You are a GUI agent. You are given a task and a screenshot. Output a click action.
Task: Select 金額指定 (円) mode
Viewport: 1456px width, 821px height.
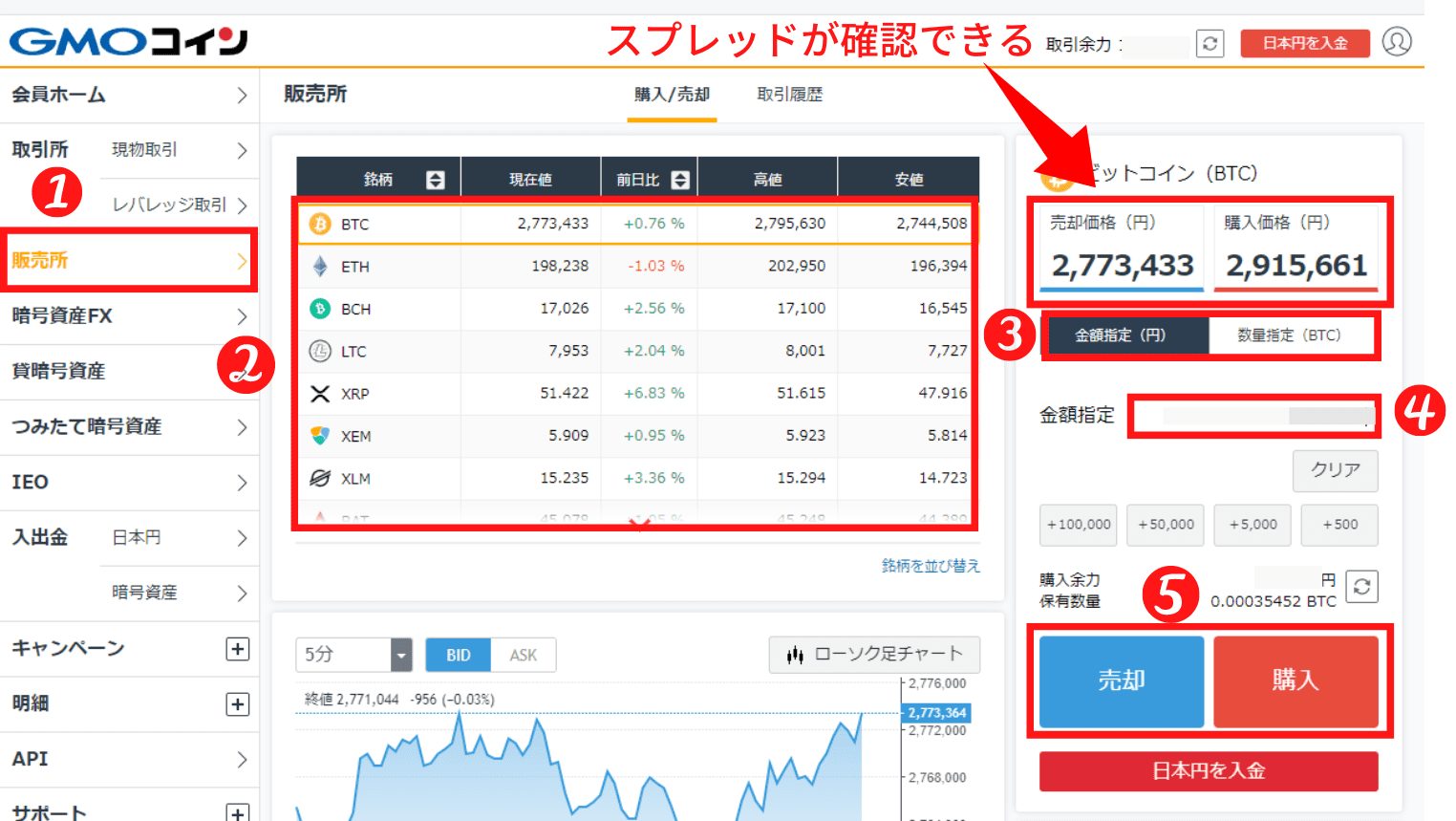click(1128, 335)
